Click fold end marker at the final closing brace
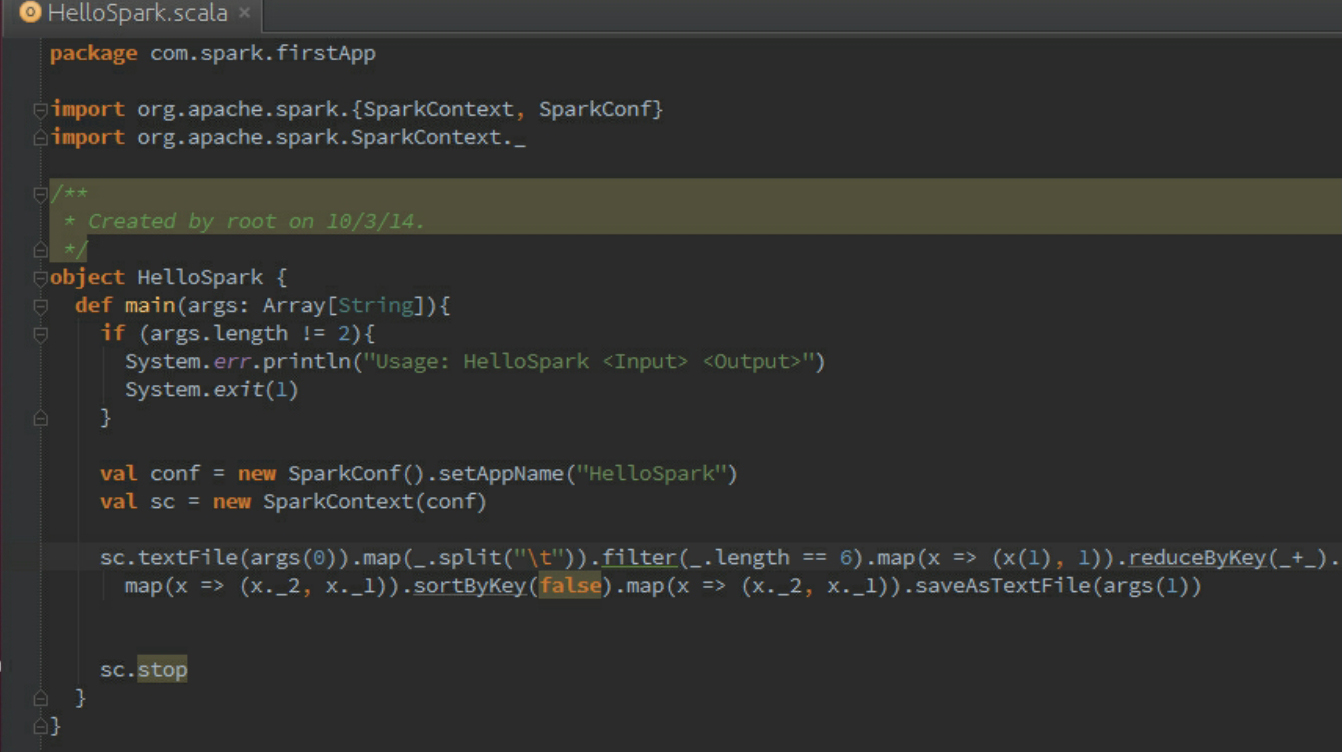 (40, 725)
